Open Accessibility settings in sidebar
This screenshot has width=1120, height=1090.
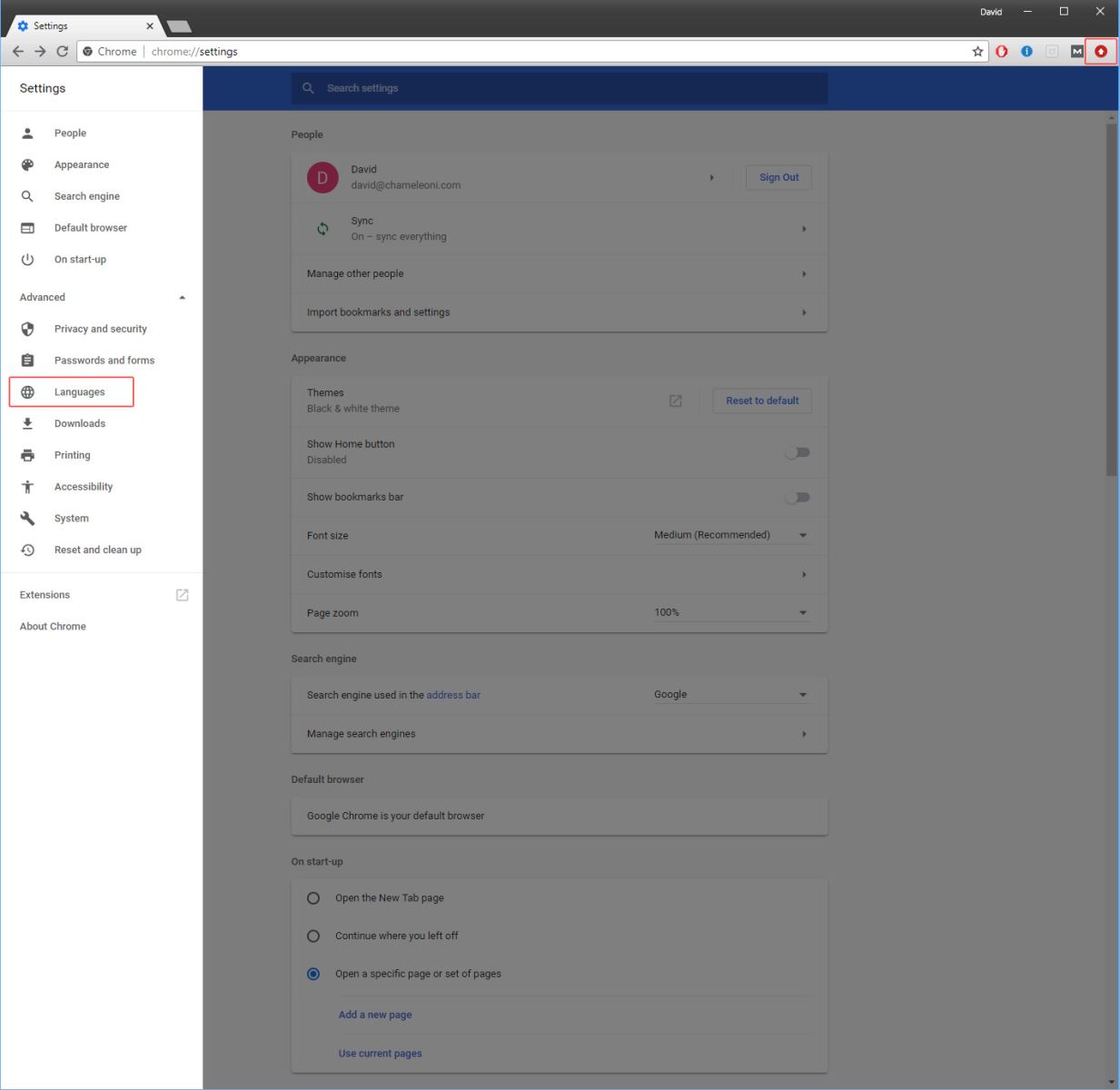(x=84, y=487)
